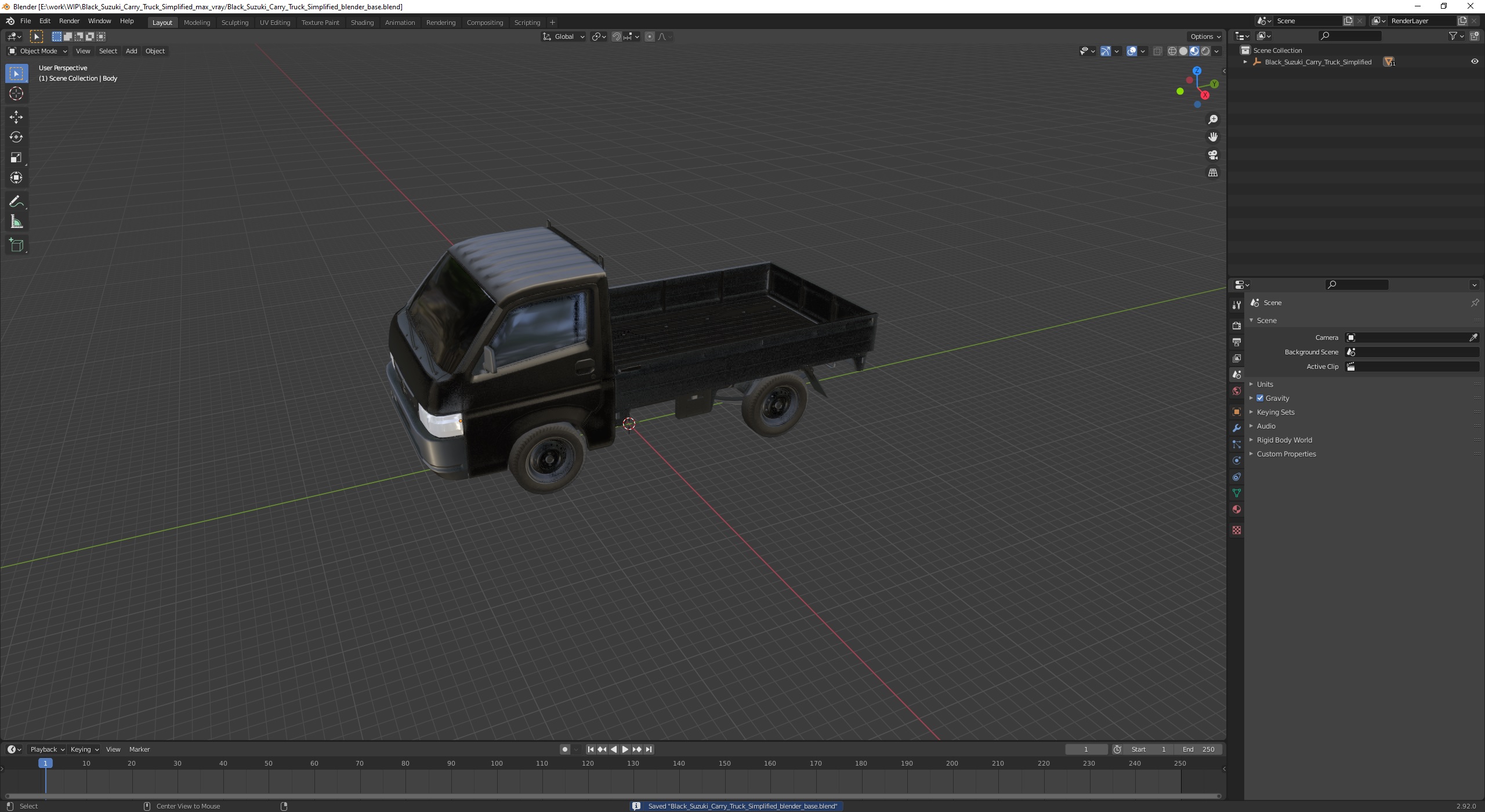The height and width of the screenshot is (812, 1485).
Task: Open the Material properties tab
Action: (x=1237, y=509)
